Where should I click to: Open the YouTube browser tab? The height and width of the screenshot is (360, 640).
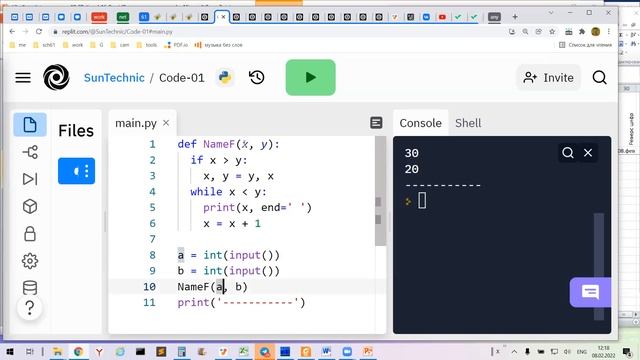coord(442,17)
